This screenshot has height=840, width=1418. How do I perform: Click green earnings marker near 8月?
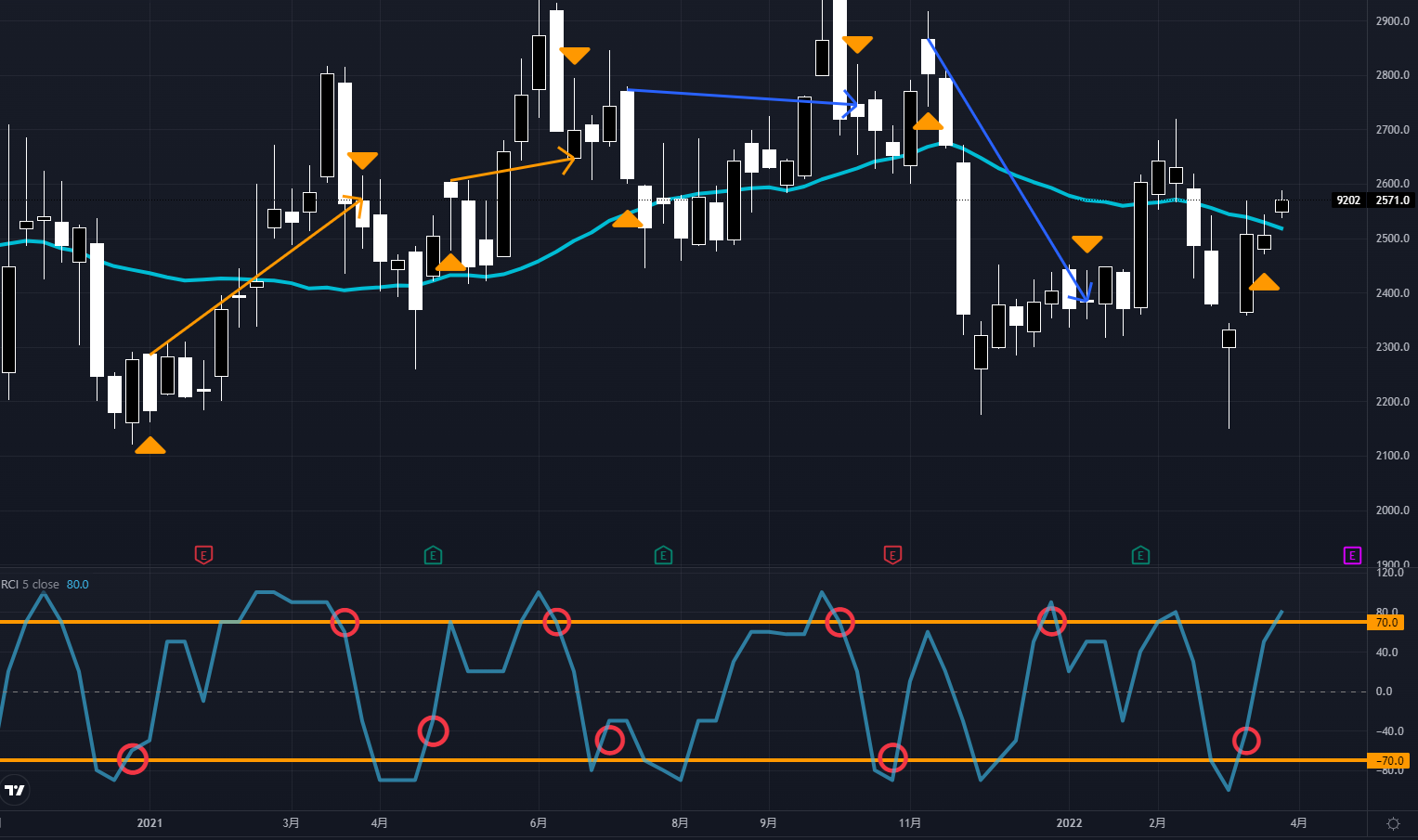(x=662, y=556)
